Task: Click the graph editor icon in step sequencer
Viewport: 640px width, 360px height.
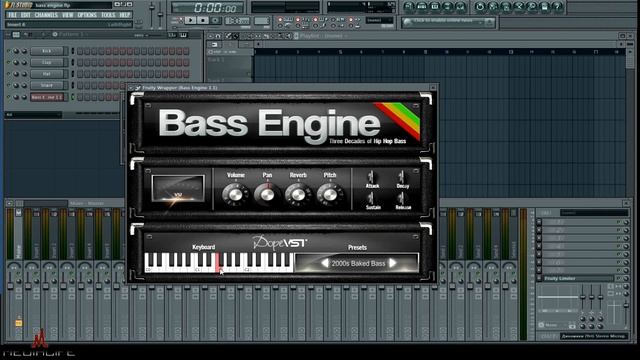Action: tap(172, 35)
